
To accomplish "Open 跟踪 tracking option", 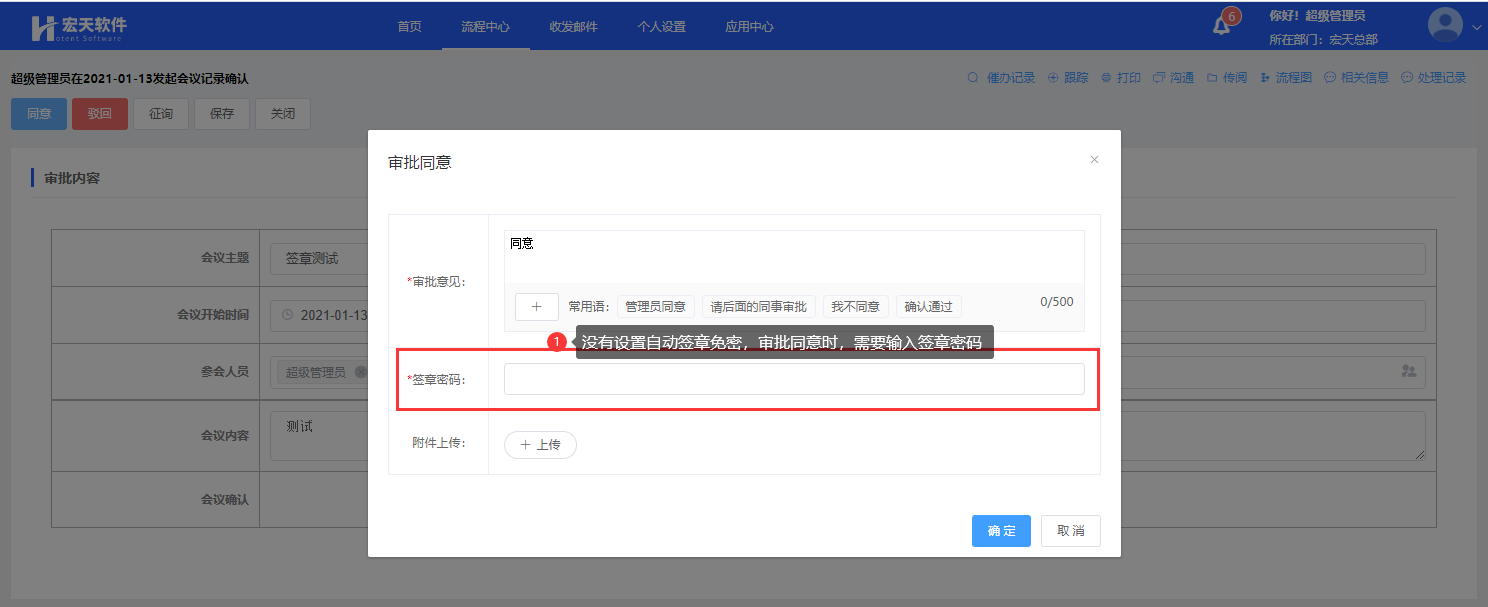I will pyautogui.click(x=1069, y=78).
